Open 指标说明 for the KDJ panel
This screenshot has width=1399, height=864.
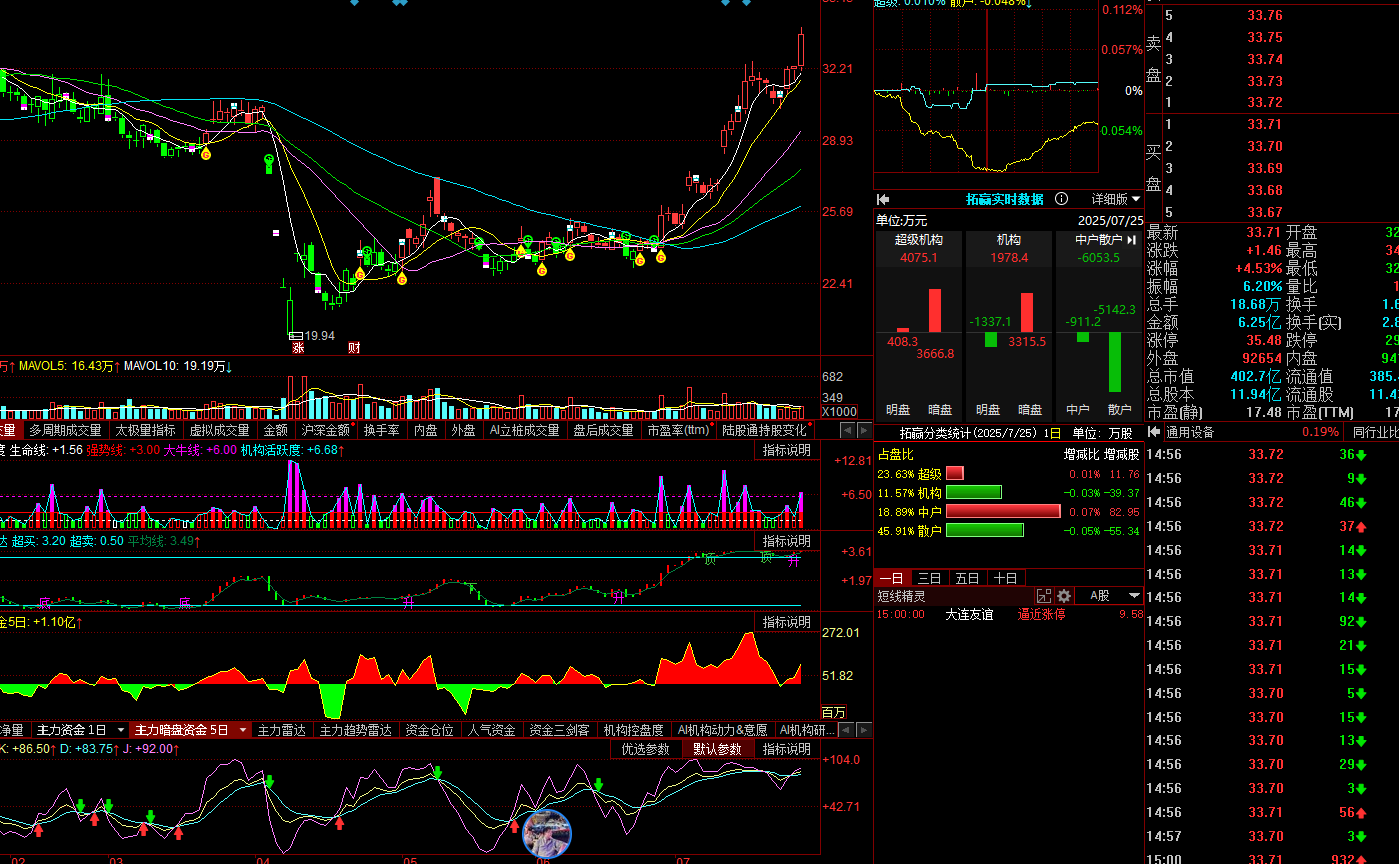pyautogui.click(x=787, y=749)
